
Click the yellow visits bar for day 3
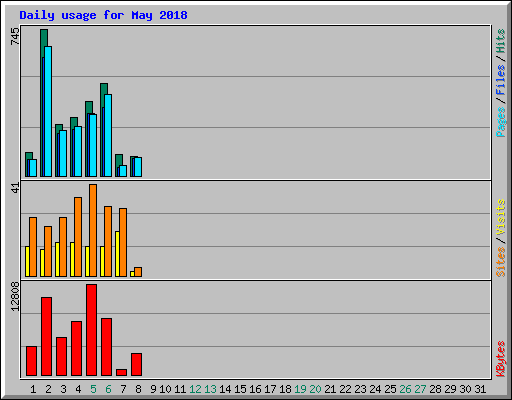point(57,259)
